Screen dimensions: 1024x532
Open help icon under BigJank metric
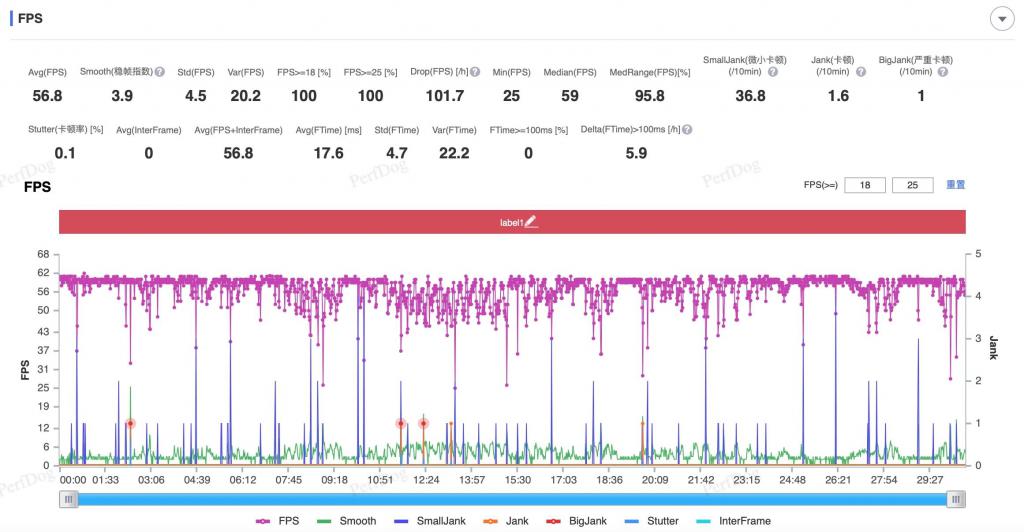(942, 72)
